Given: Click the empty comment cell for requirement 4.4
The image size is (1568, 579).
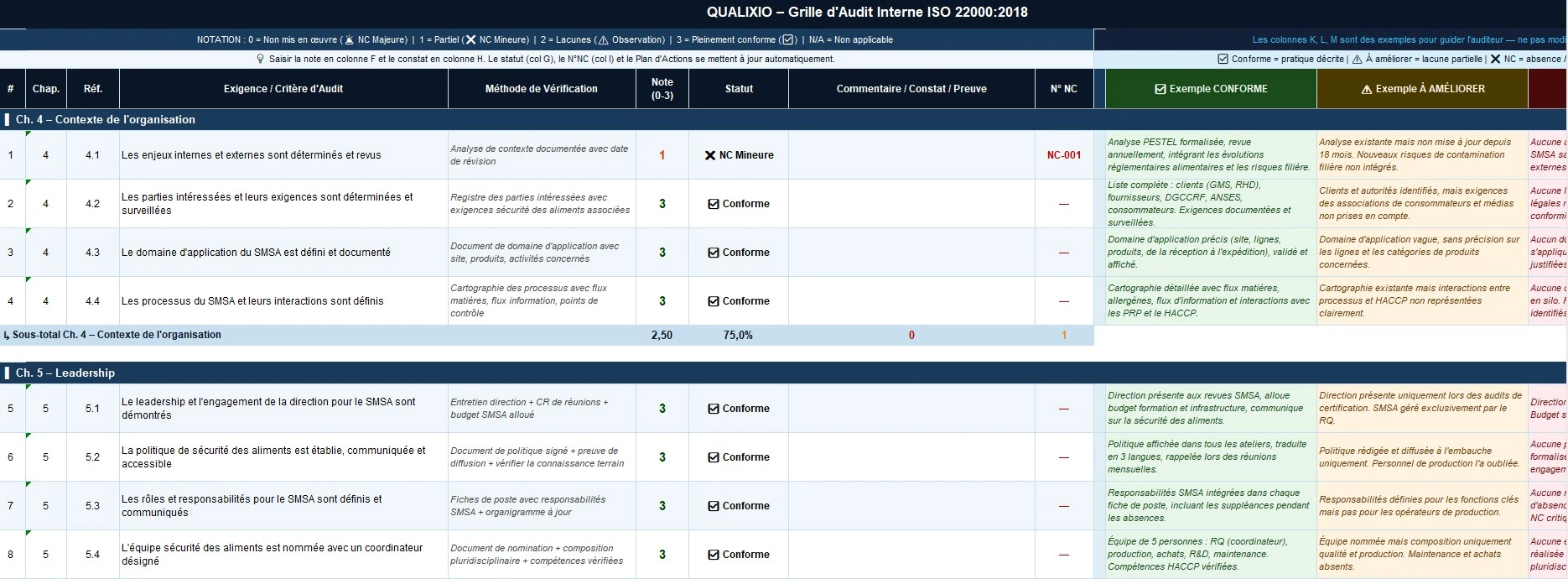Looking at the screenshot, I should (x=911, y=301).
